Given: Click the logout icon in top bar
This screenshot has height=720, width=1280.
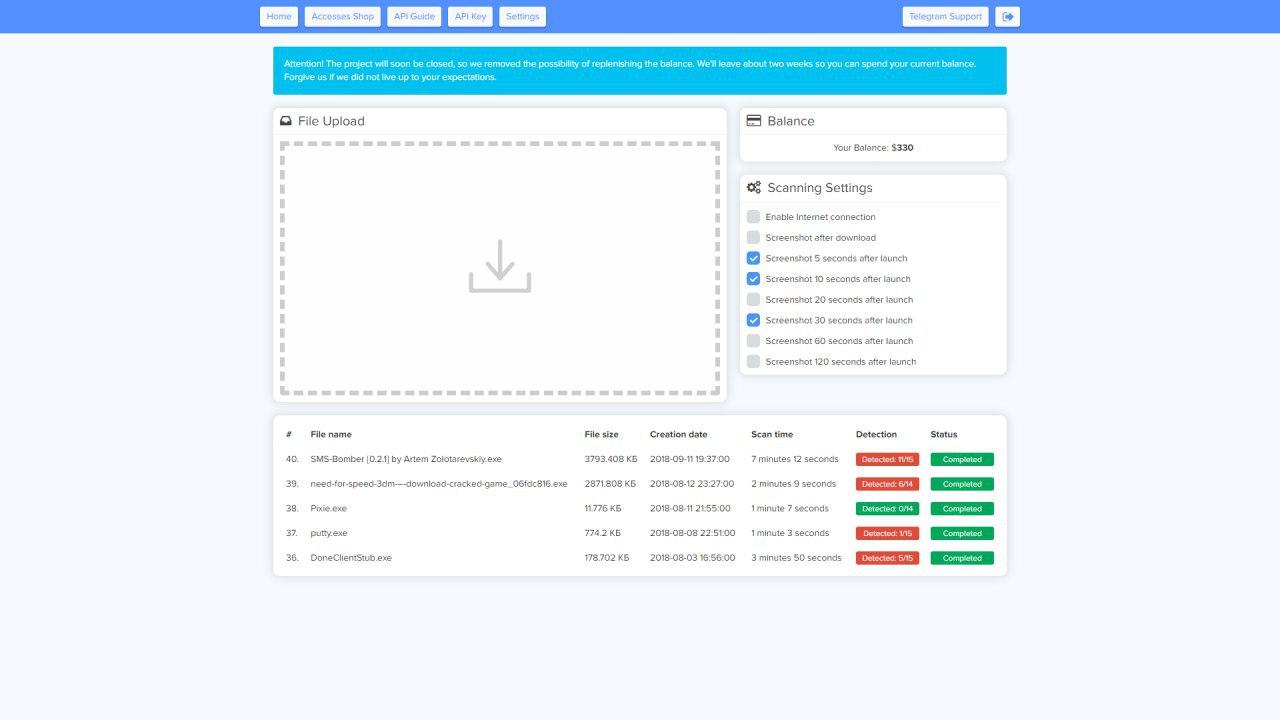Looking at the screenshot, I should pos(1008,17).
